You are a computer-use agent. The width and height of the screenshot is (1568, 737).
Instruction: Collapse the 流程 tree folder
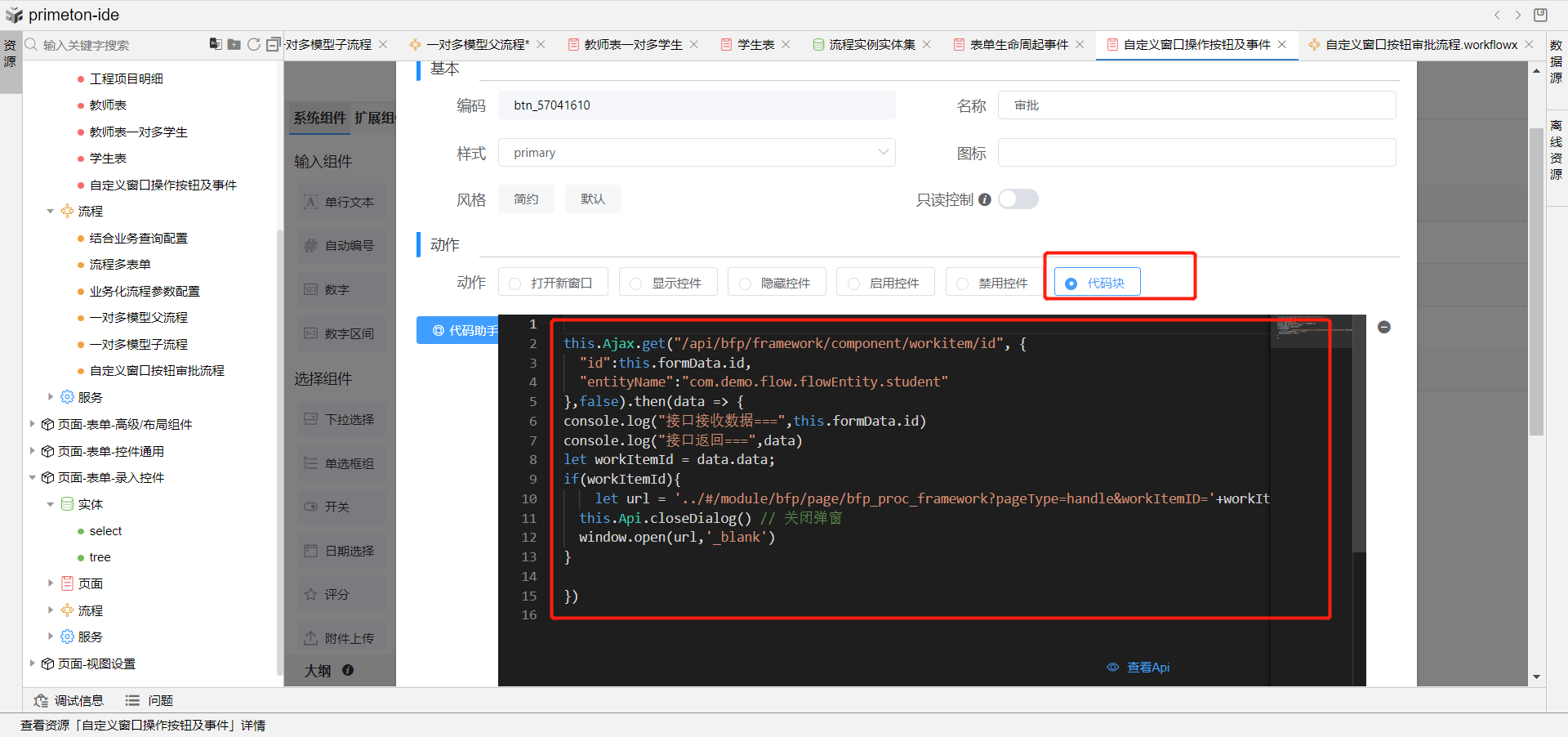pyautogui.click(x=51, y=212)
